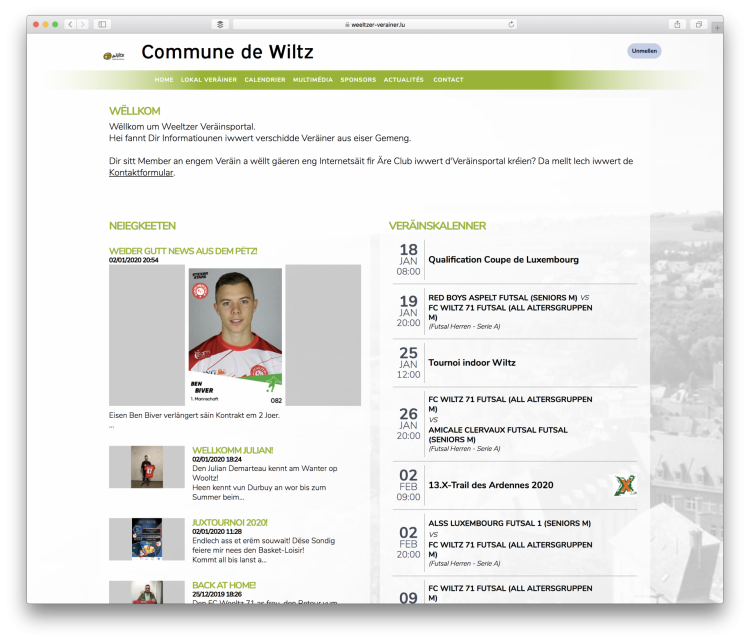
Task: Click the 19 JAN 20:00 date
Action: pyautogui.click(x=408, y=311)
